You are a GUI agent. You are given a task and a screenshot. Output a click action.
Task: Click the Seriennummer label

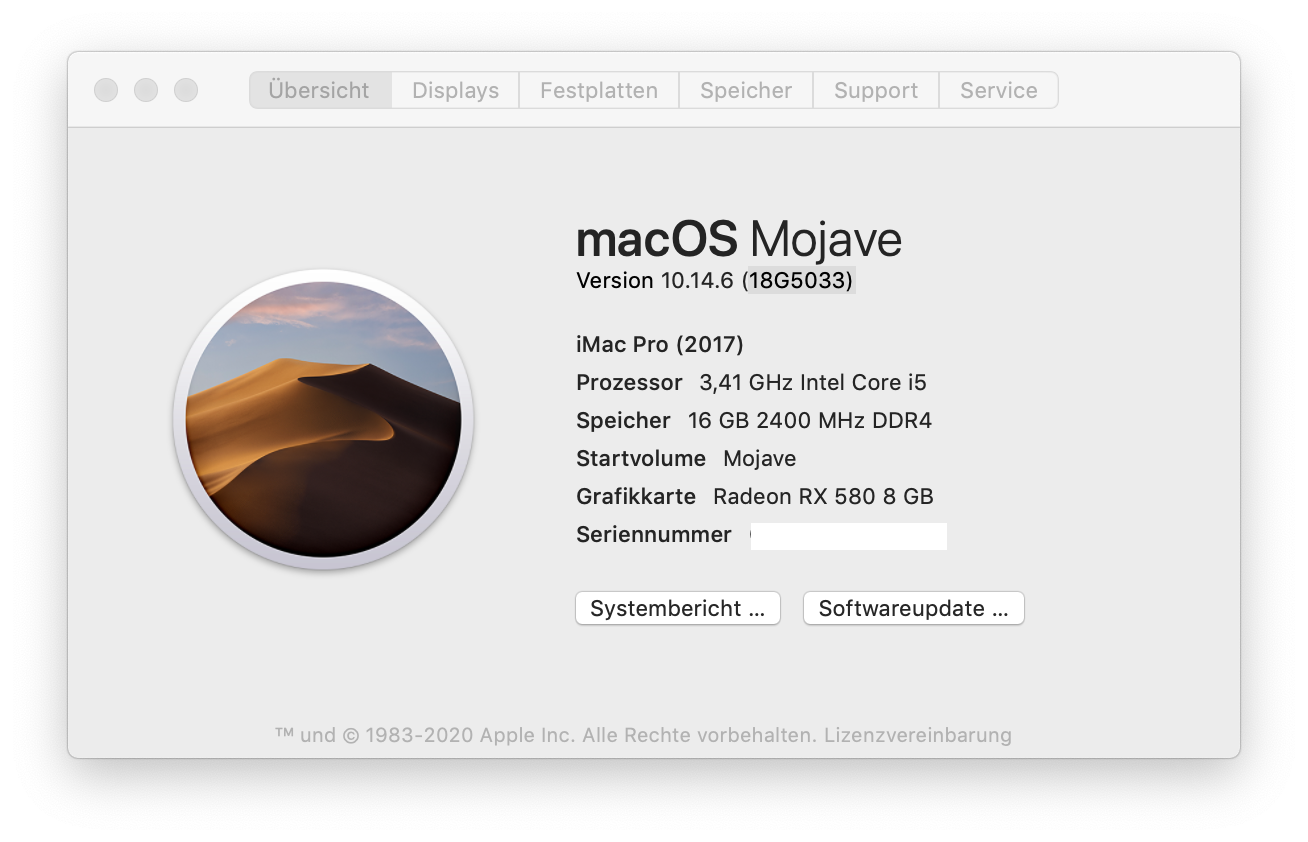click(x=654, y=534)
